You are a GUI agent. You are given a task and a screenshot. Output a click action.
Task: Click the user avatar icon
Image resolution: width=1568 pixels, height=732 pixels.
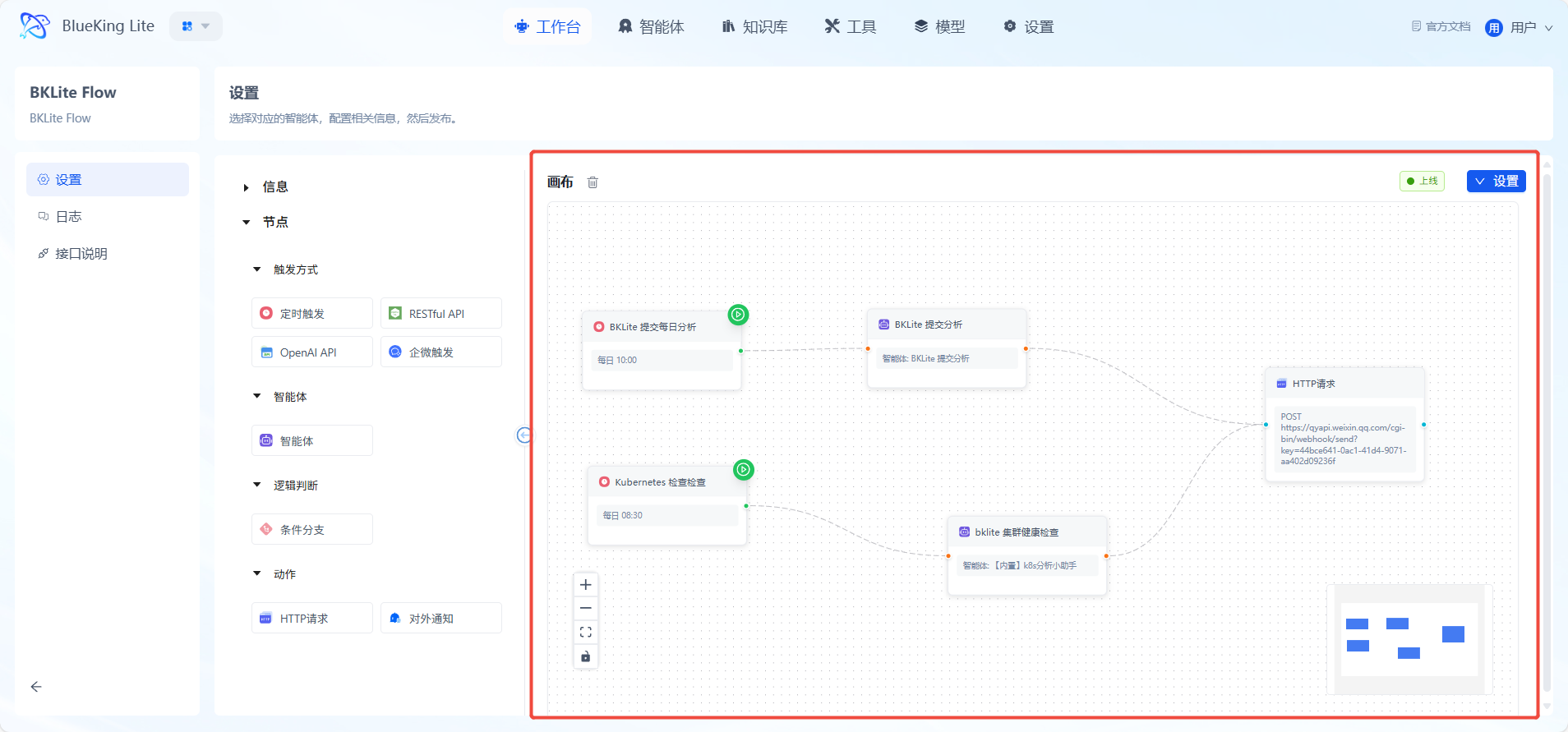pos(1494,28)
